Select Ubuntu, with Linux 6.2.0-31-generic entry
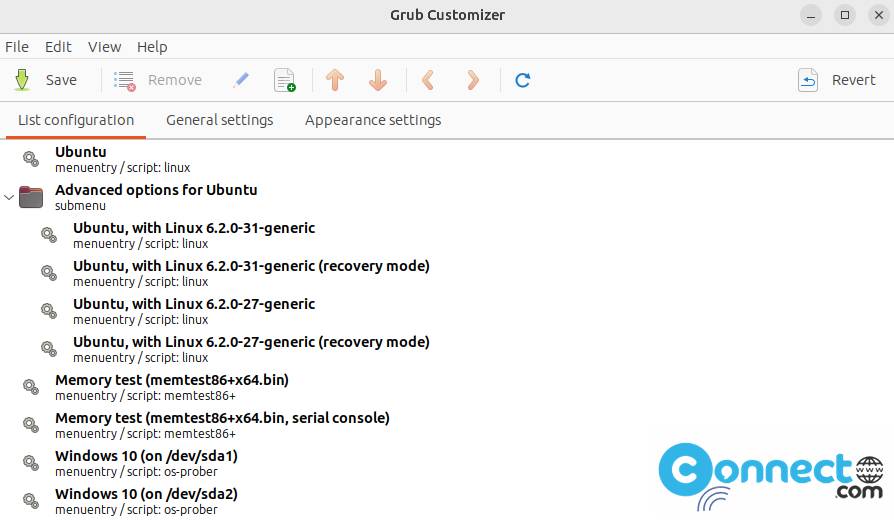 (447, 235)
